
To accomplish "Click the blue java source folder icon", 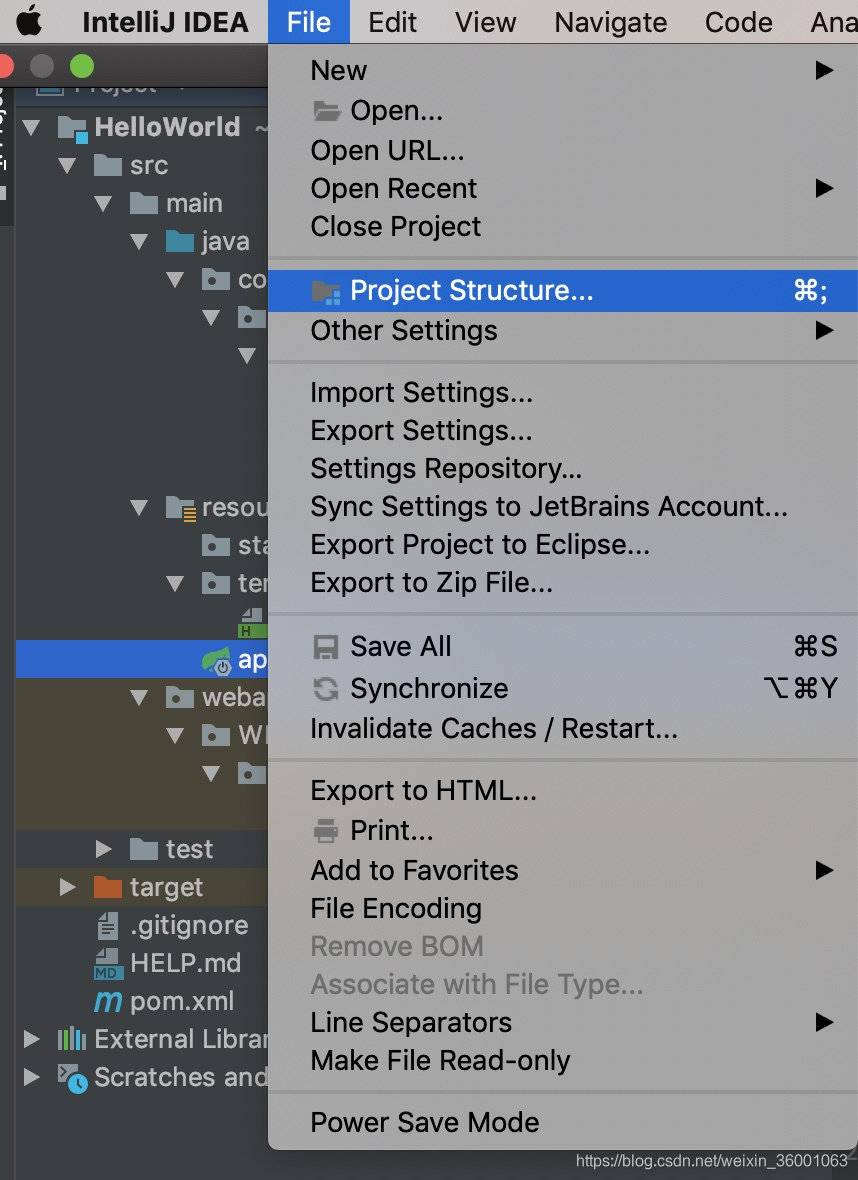I will [180, 241].
